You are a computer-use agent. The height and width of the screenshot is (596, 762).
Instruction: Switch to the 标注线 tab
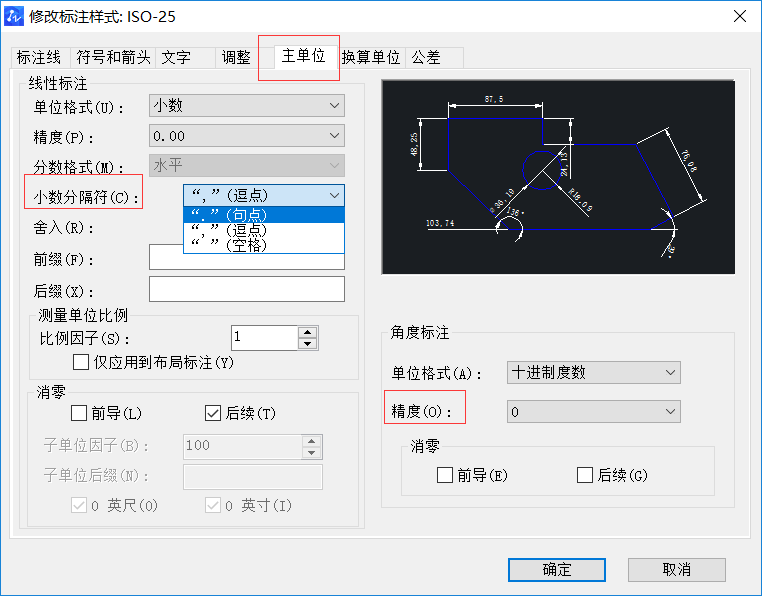pyautogui.click(x=39, y=58)
